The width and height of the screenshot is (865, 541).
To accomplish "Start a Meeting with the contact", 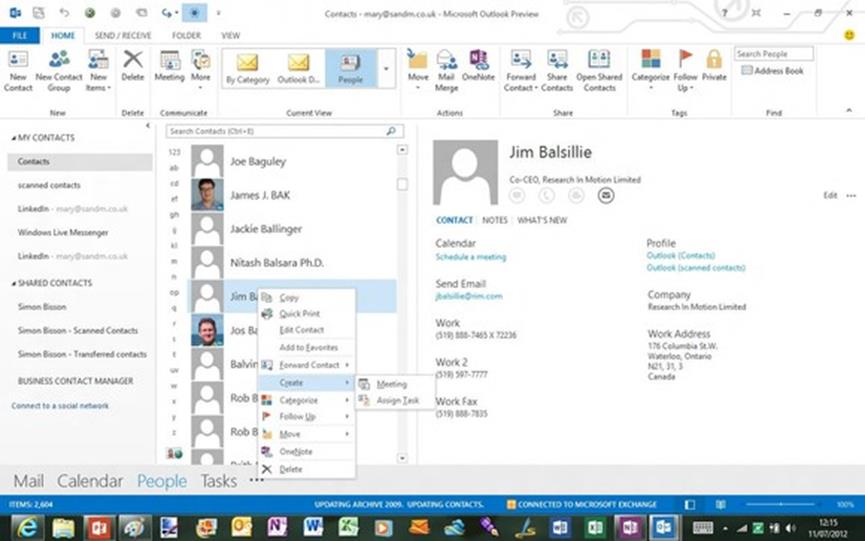I will click(169, 66).
